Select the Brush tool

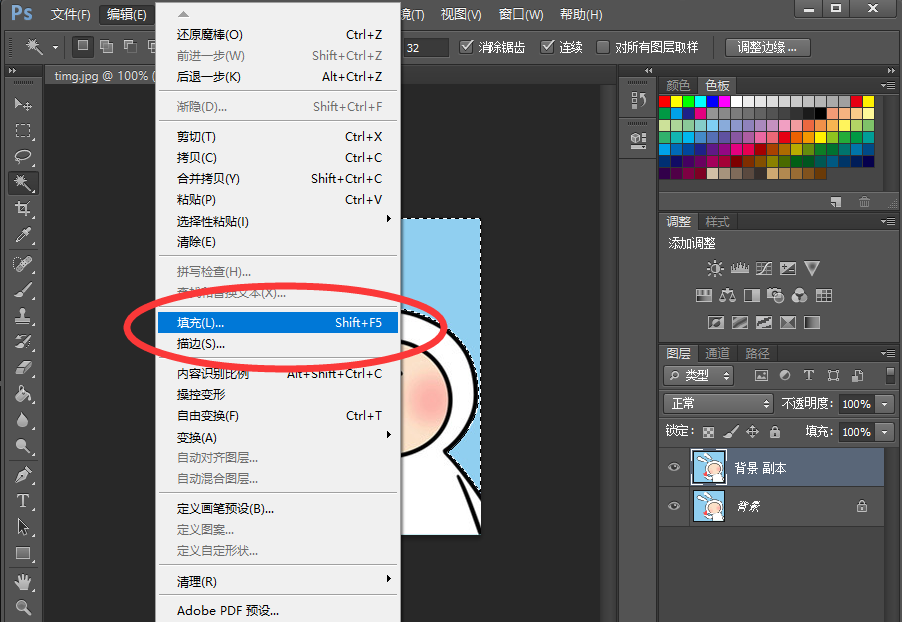[x=23, y=290]
